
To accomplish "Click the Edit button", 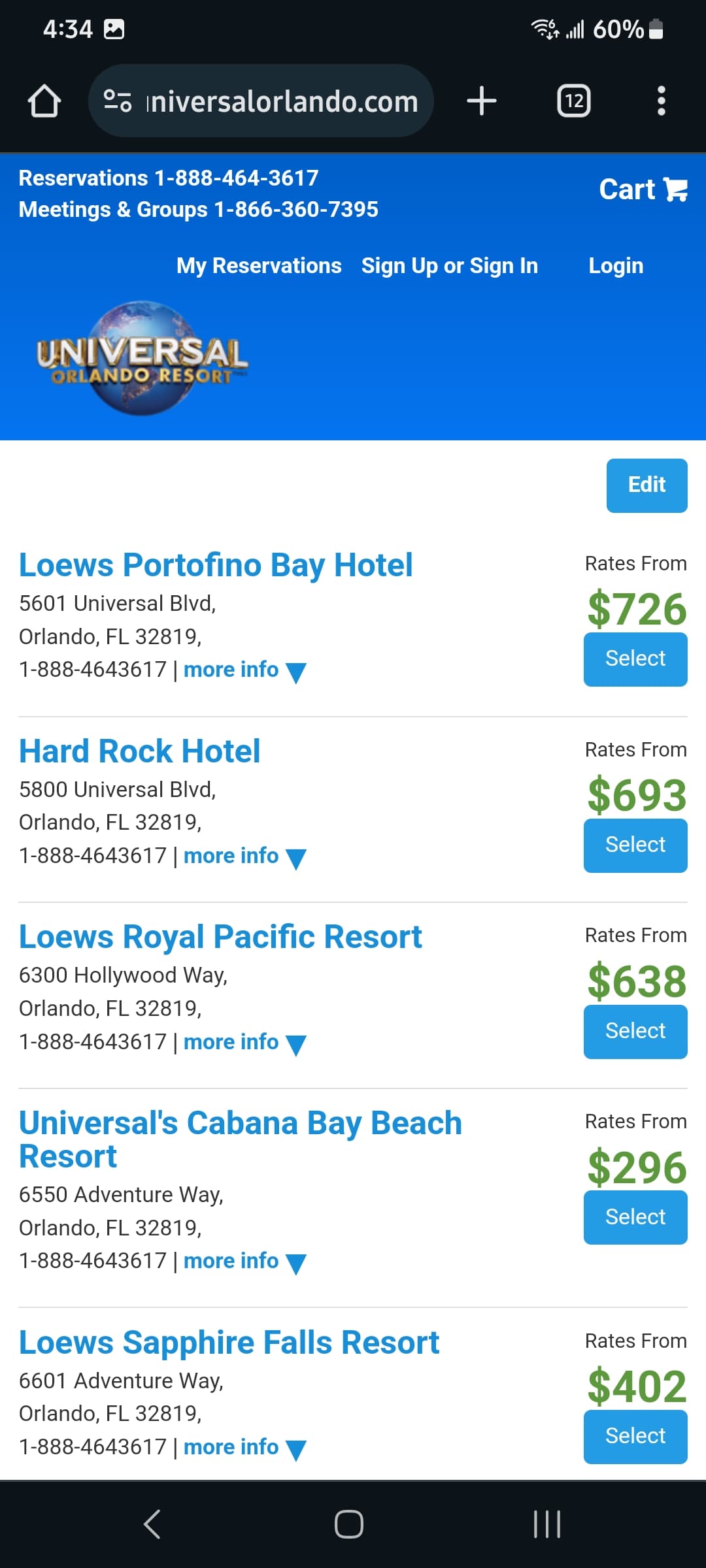I will [x=647, y=485].
